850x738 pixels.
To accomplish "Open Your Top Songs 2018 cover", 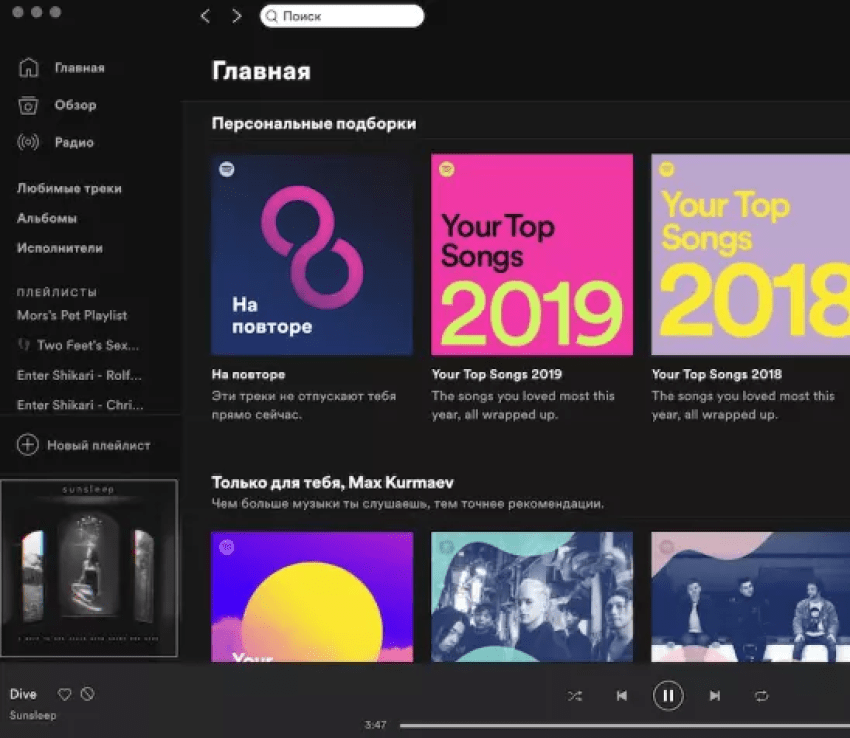I will pos(751,255).
